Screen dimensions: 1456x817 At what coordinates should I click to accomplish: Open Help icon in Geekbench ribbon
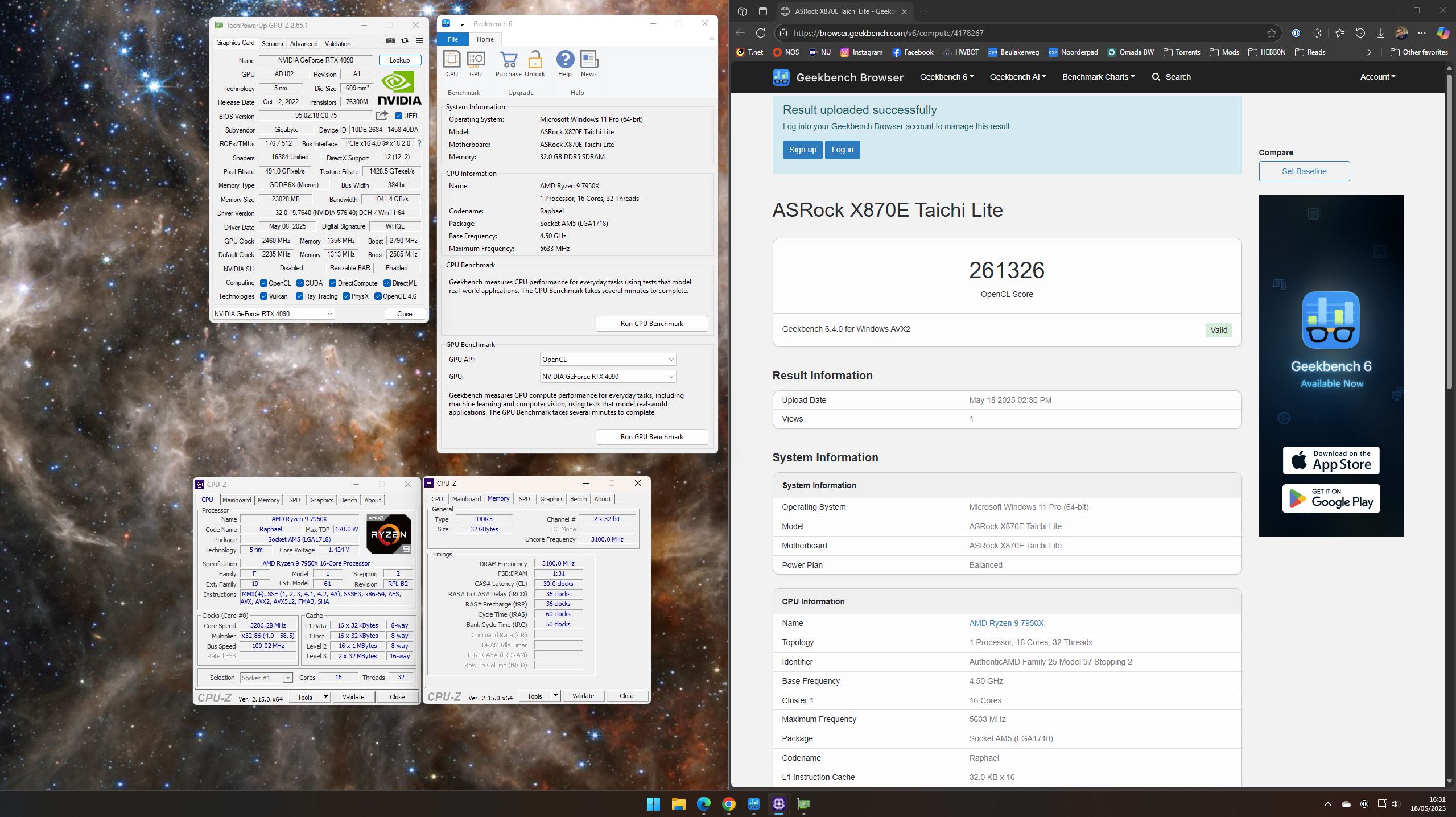pos(565,64)
